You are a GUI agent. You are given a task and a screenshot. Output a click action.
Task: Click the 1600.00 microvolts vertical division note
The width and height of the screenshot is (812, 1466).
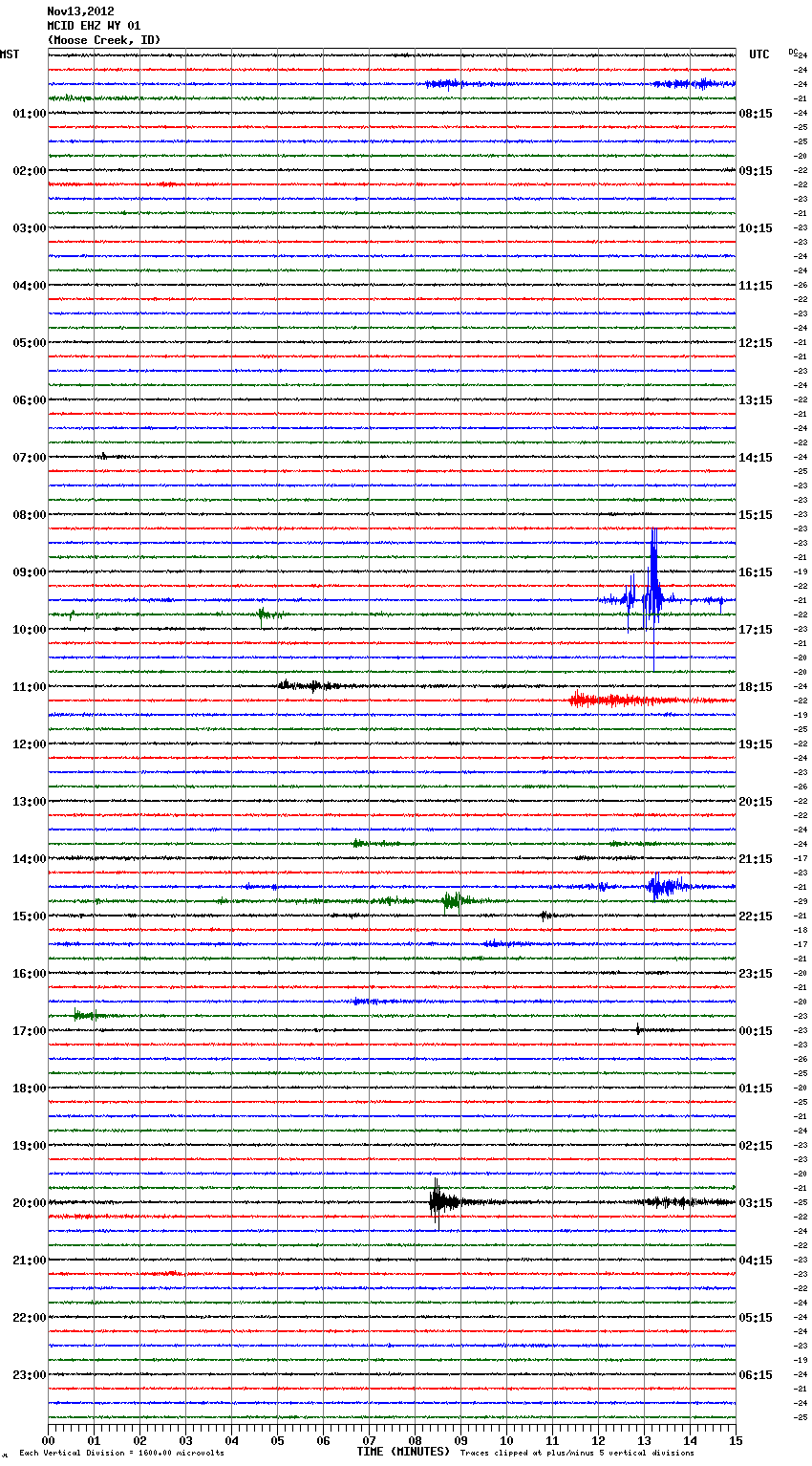(x=121, y=1453)
